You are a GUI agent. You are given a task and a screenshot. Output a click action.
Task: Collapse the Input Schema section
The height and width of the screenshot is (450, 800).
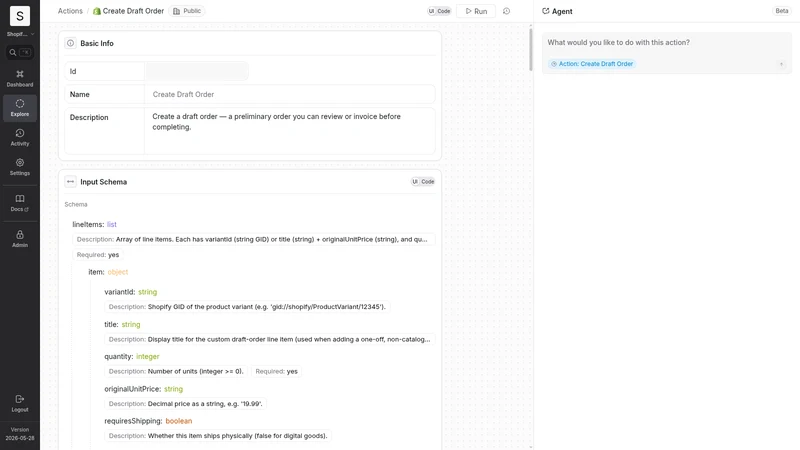tap(70, 182)
